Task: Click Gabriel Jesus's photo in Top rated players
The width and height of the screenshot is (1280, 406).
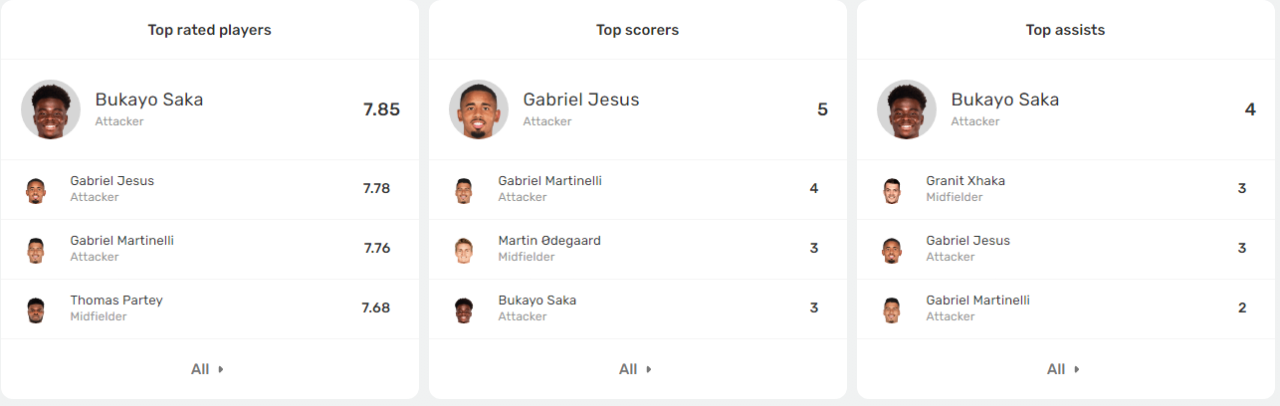Action: click(36, 189)
